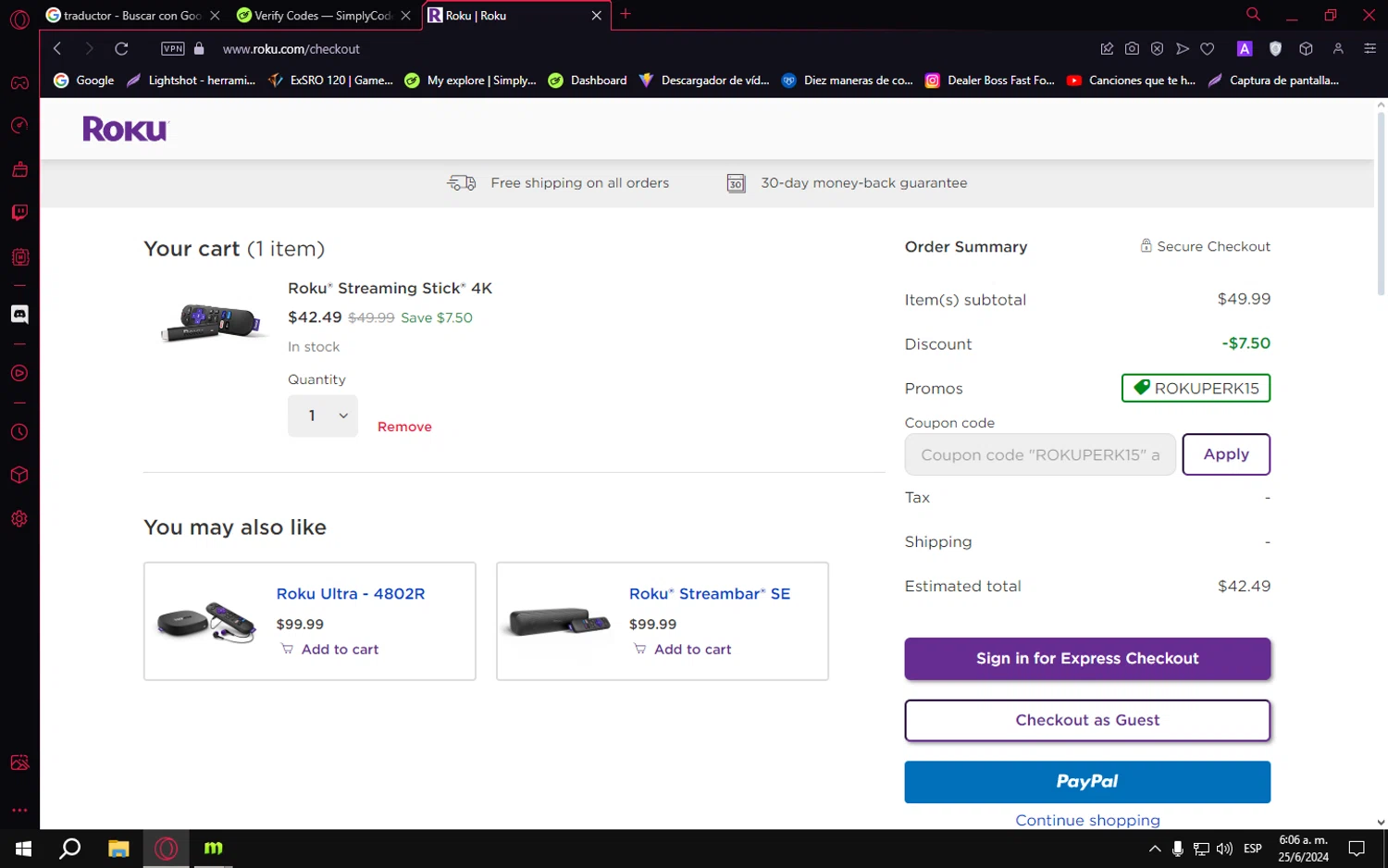Image resolution: width=1388 pixels, height=868 pixels.
Task: Click the Continue shopping link
Action: (x=1087, y=820)
